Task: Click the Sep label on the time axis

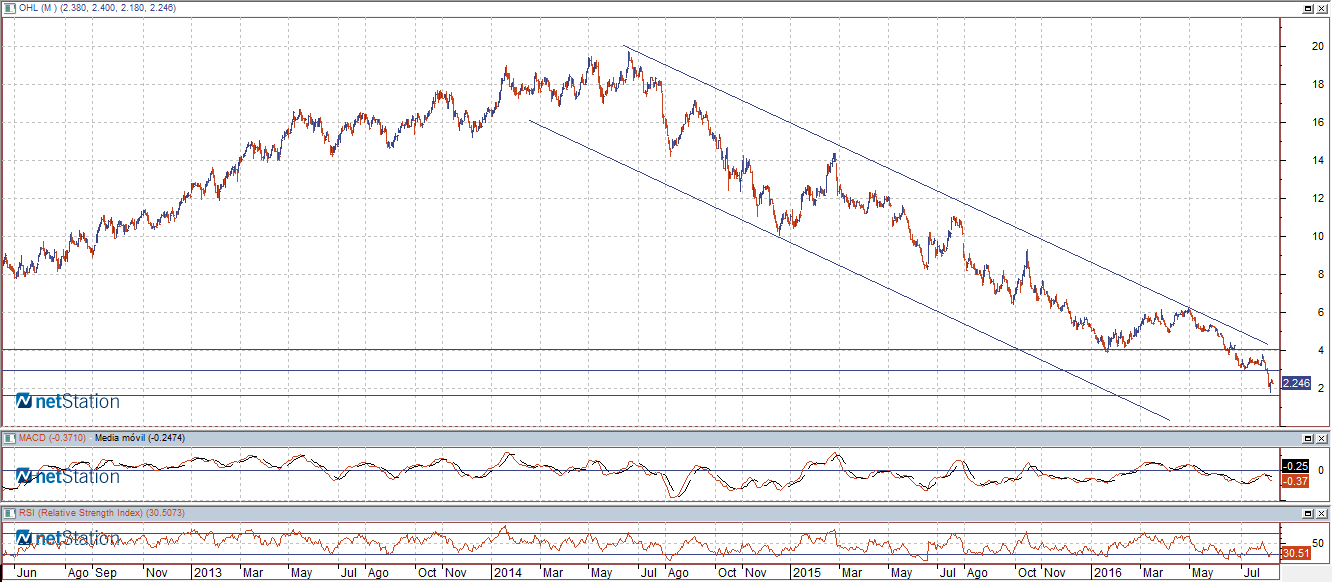Action: (x=105, y=574)
